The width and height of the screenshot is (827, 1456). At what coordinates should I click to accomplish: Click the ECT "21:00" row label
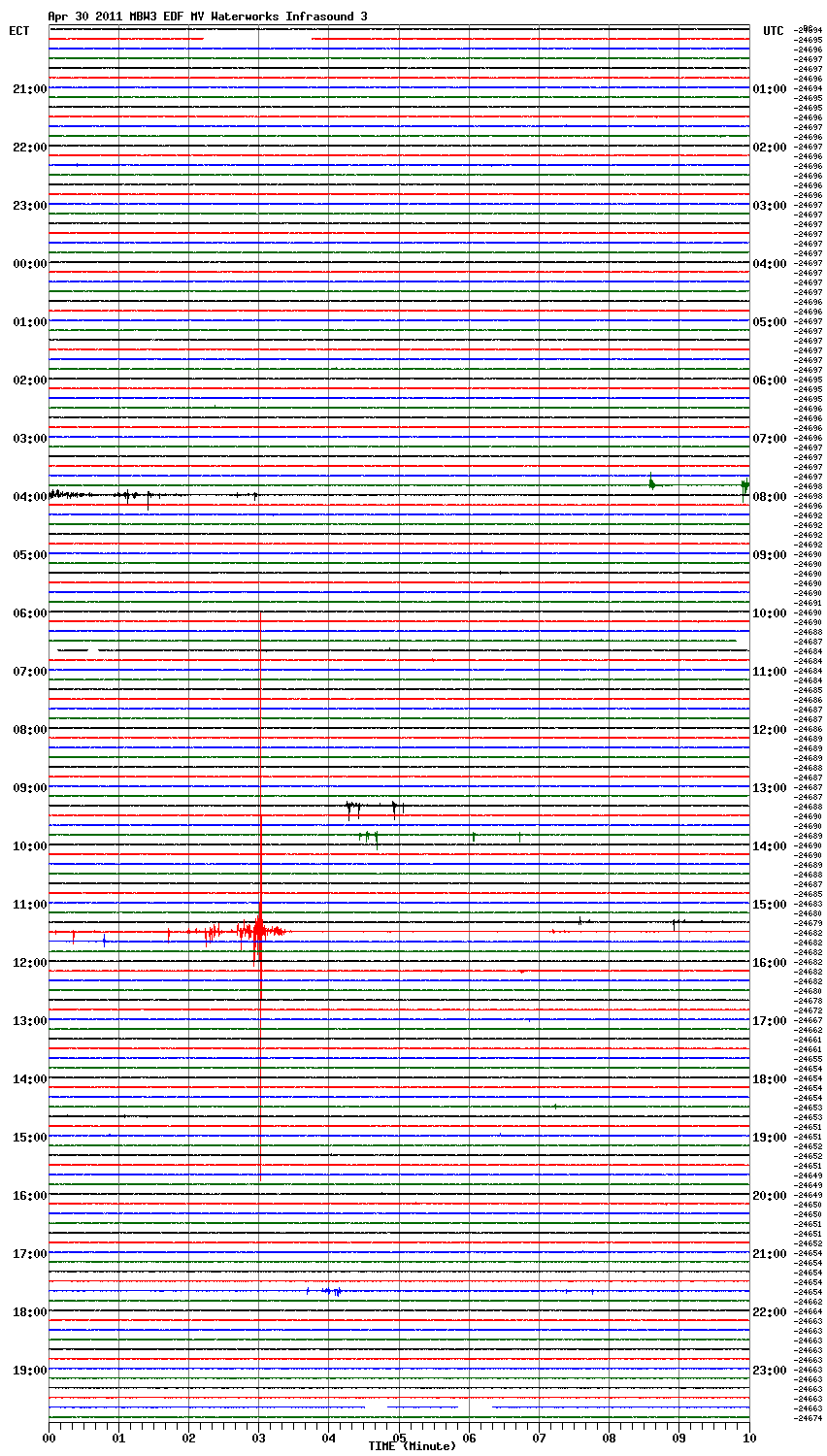click(x=30, y=89)
